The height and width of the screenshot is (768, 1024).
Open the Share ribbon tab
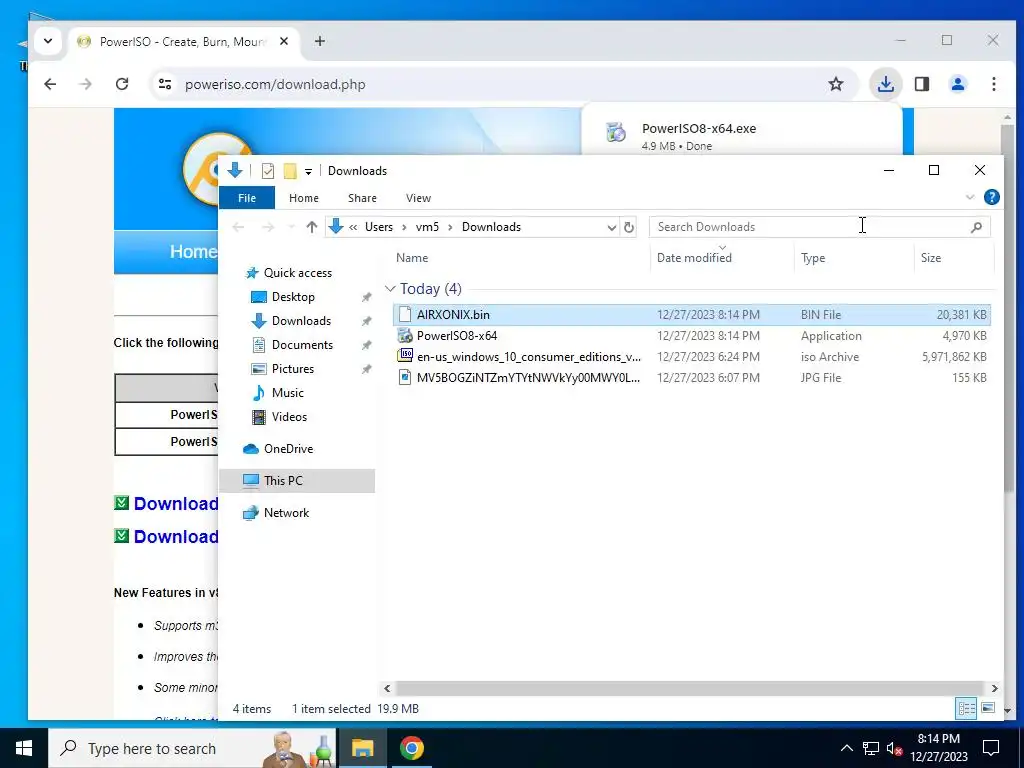(x=362, y=198)
